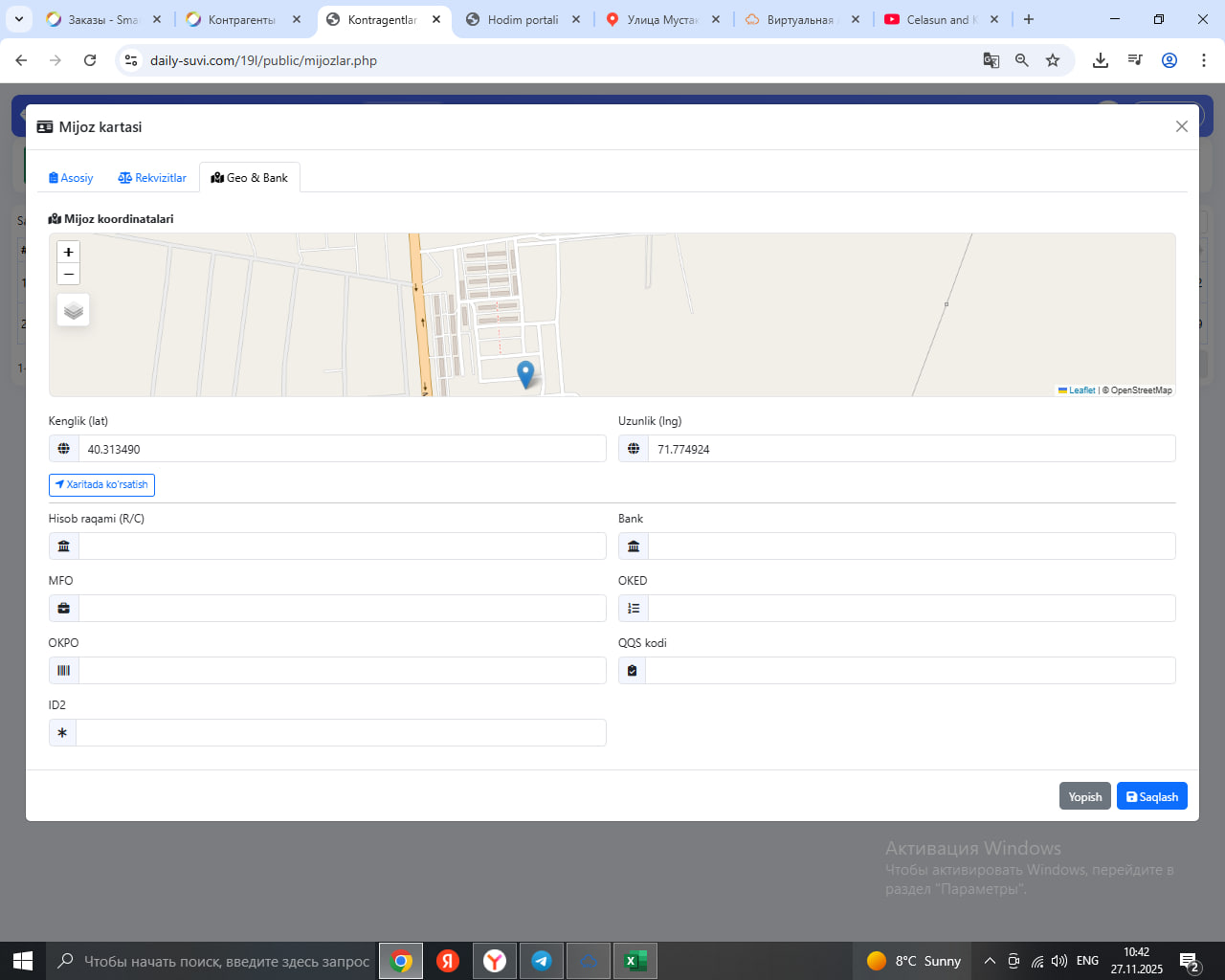
Task: Open Excel from the taskbar
Action: point(635,961)
